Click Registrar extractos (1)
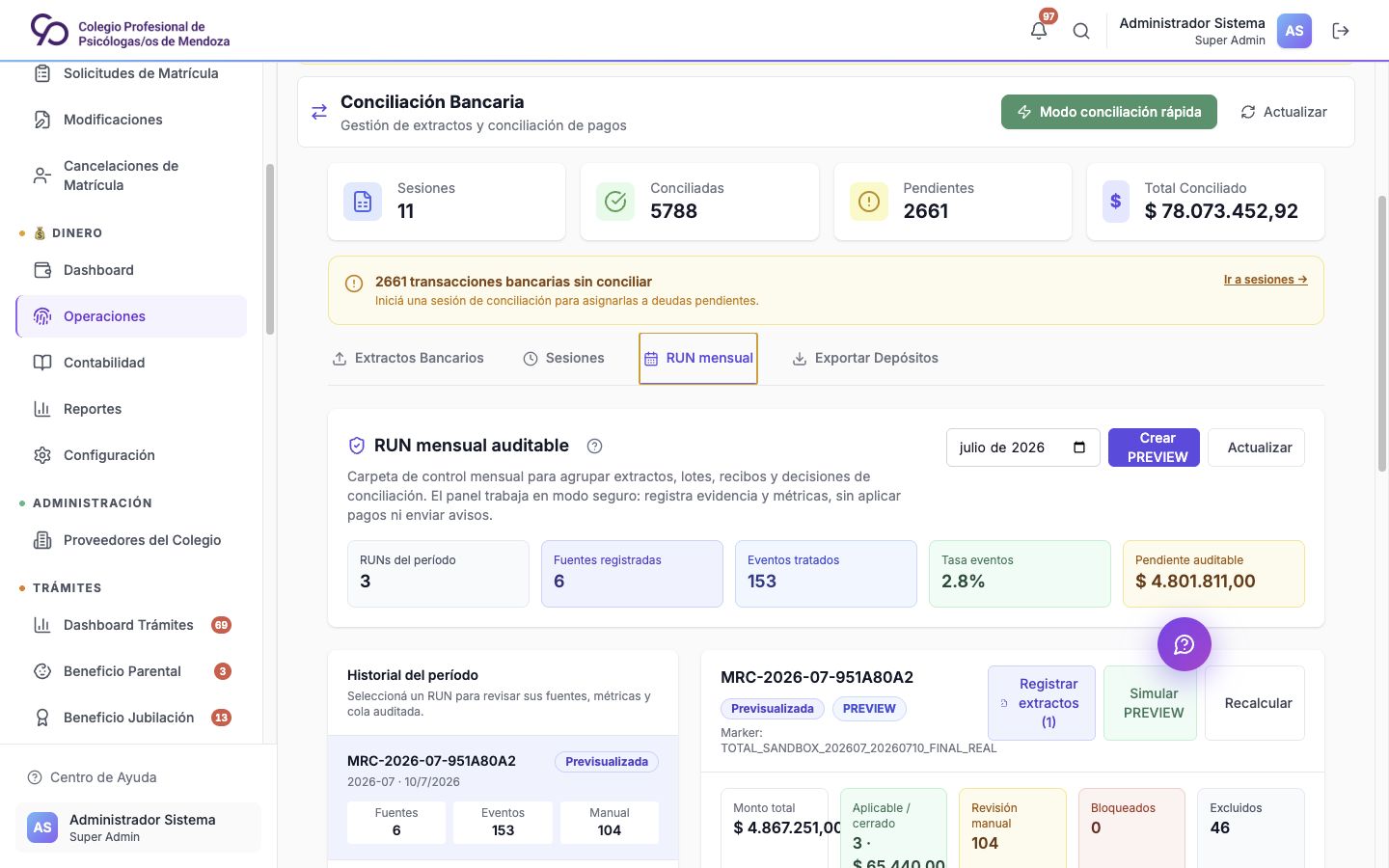The height and width of the screenshot is (868, 1389). tap(1042, 703)
